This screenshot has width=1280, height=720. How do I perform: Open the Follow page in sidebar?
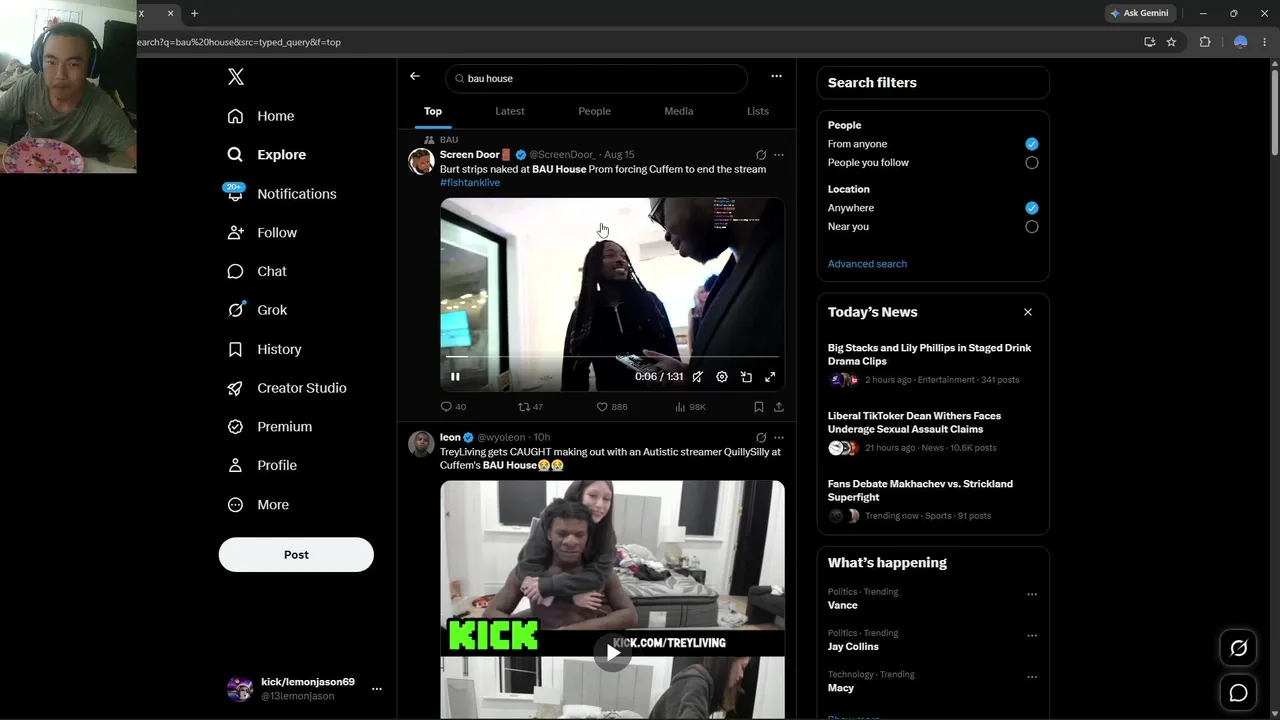point(262,233)
